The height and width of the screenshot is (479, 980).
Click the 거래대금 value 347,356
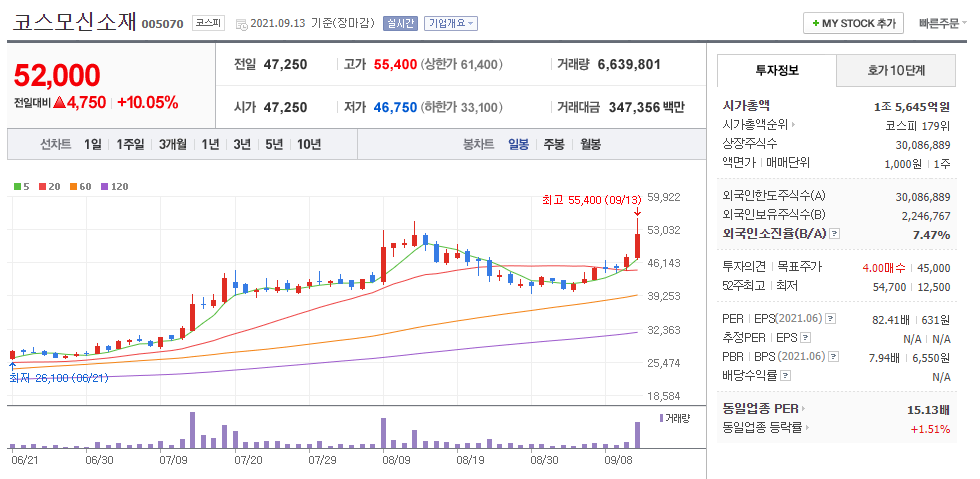click(x=634, y=108)
